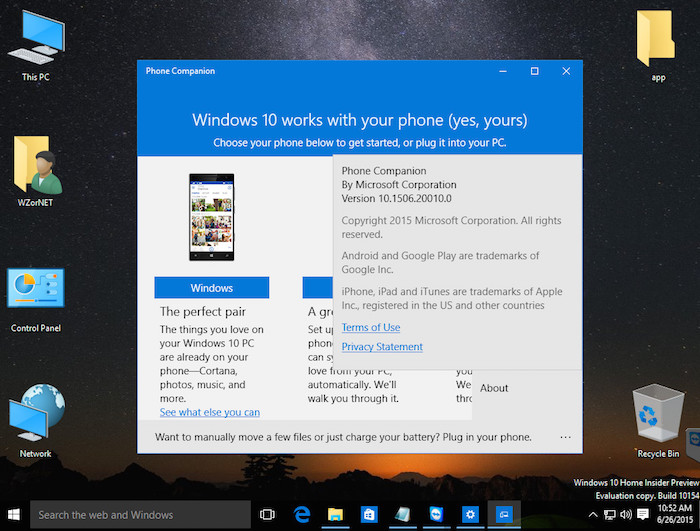700x531 pixels.
Task: Open File Explorer from the taskbar
Action: pyautogui.click(x=335, y=515)
